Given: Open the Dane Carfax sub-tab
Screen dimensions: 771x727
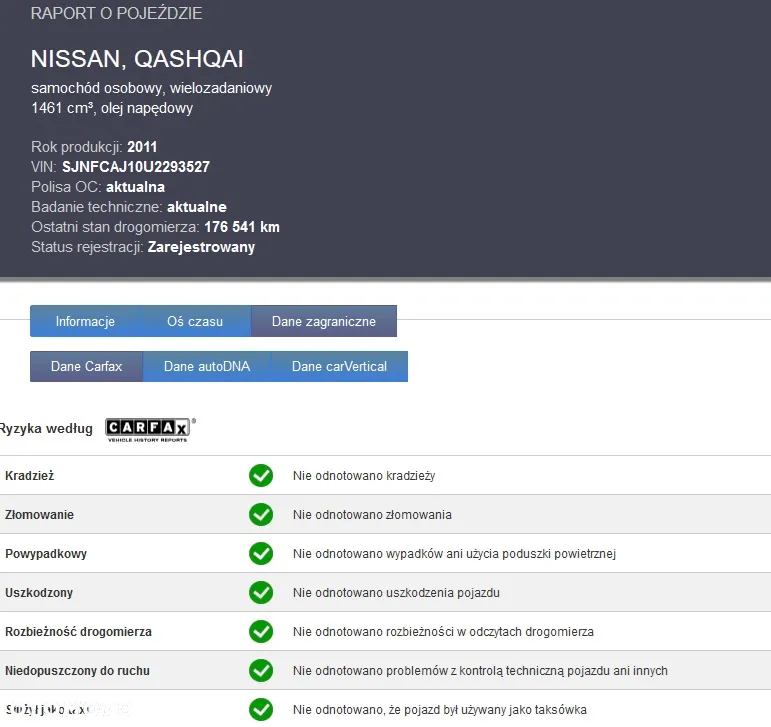Looking at the screenshot, I should tap(87, 366).
